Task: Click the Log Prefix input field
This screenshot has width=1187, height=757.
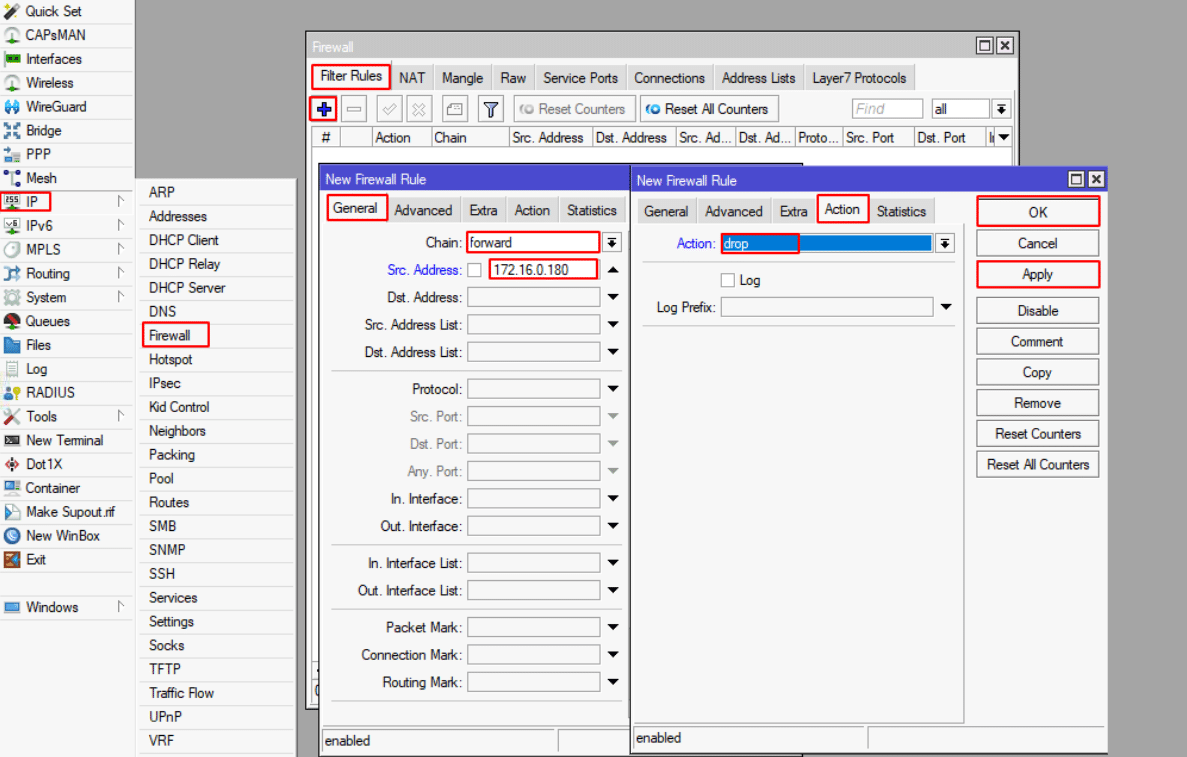Action: (827, 307)
